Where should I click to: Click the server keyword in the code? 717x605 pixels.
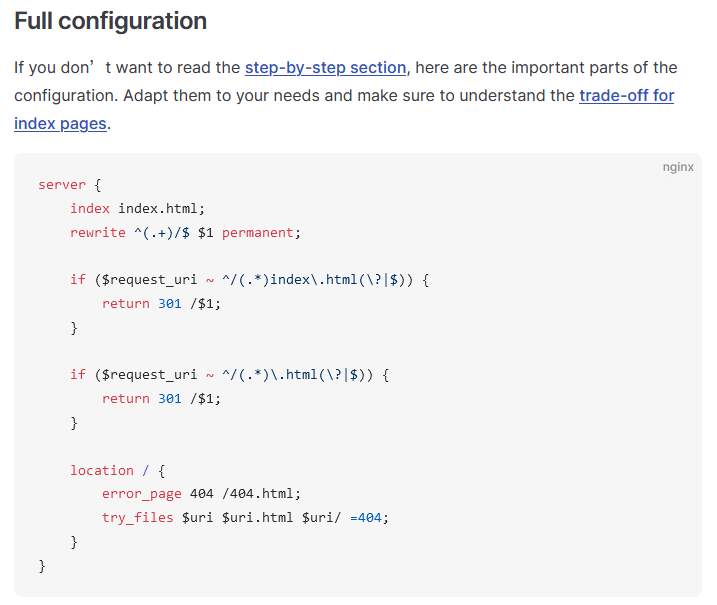click(x=58, y=185)
